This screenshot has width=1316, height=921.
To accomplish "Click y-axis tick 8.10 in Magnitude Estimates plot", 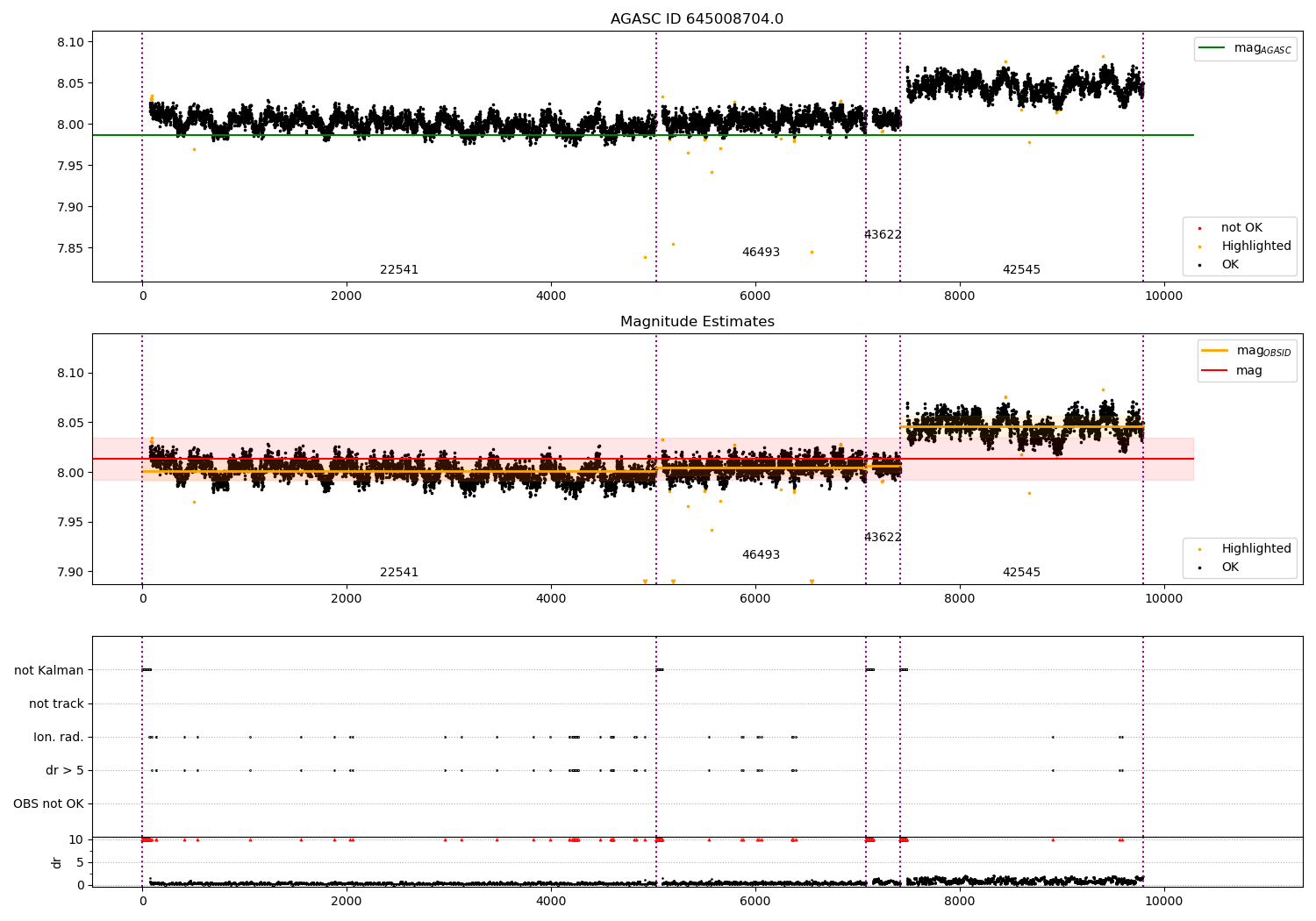I will click(x=68, y=374).
